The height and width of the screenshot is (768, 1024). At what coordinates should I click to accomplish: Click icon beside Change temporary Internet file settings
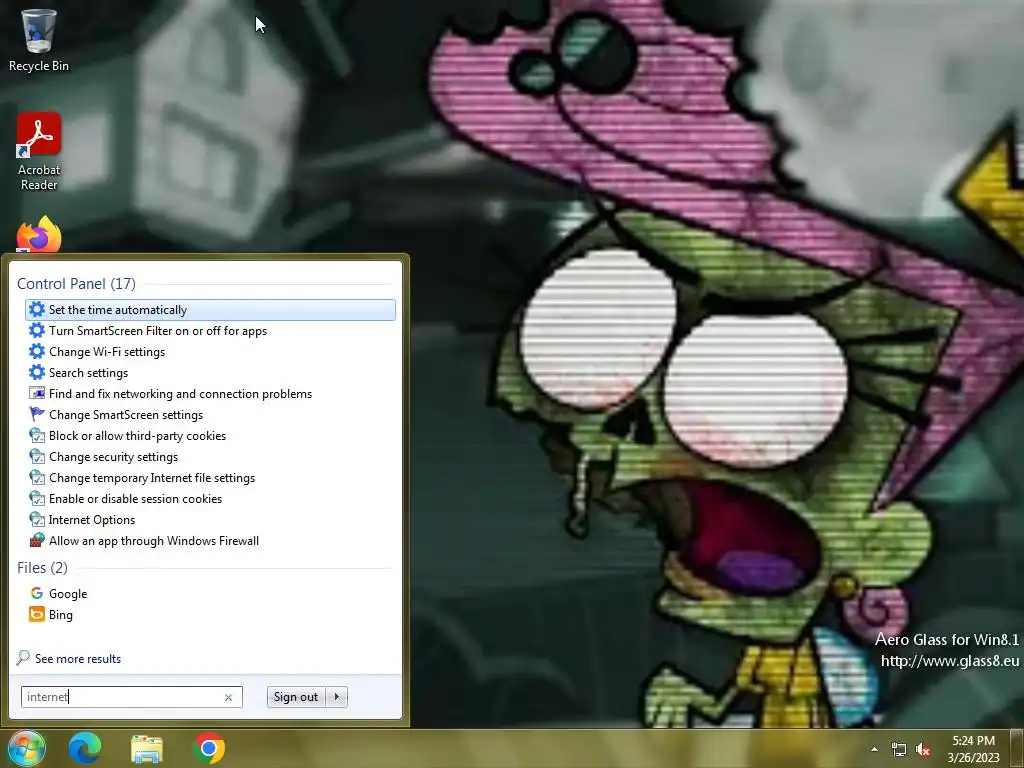(37, 477)
